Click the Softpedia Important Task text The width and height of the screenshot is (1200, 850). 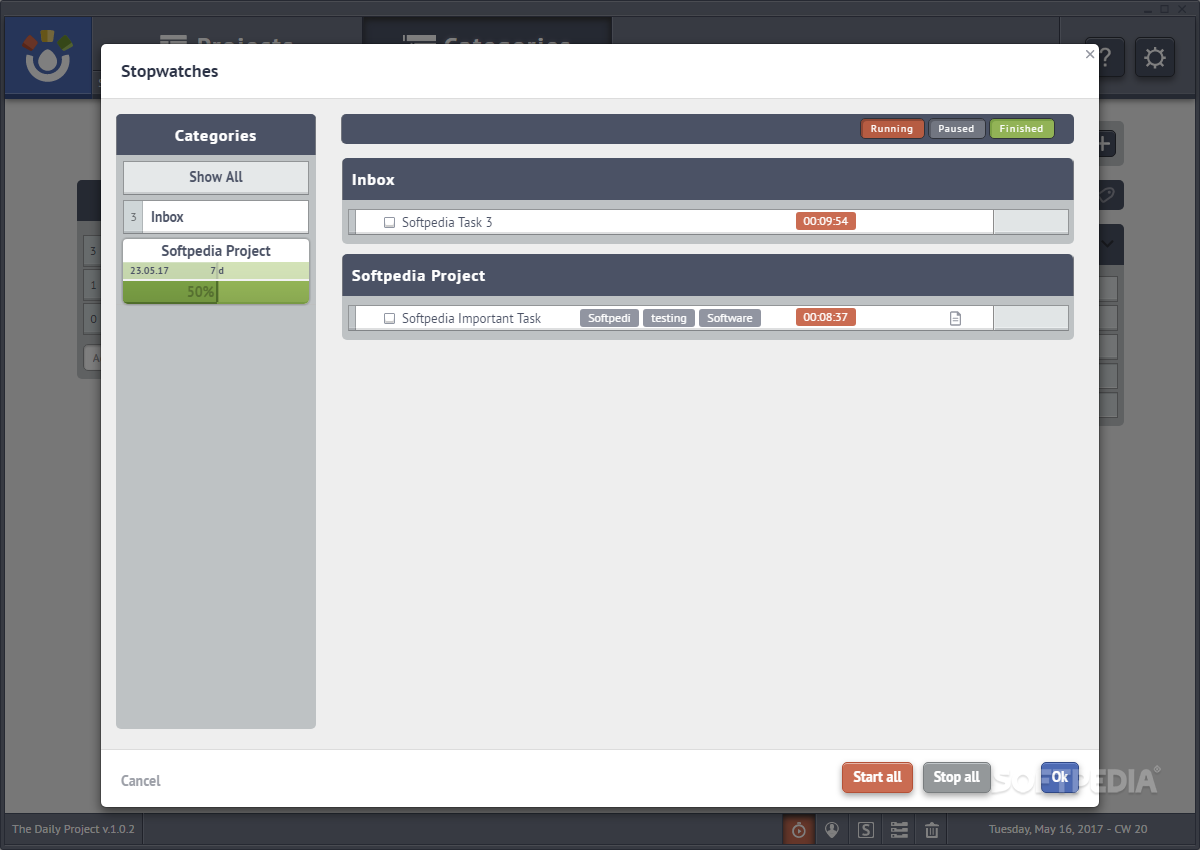pyautogui.click(x=471, y=318)
